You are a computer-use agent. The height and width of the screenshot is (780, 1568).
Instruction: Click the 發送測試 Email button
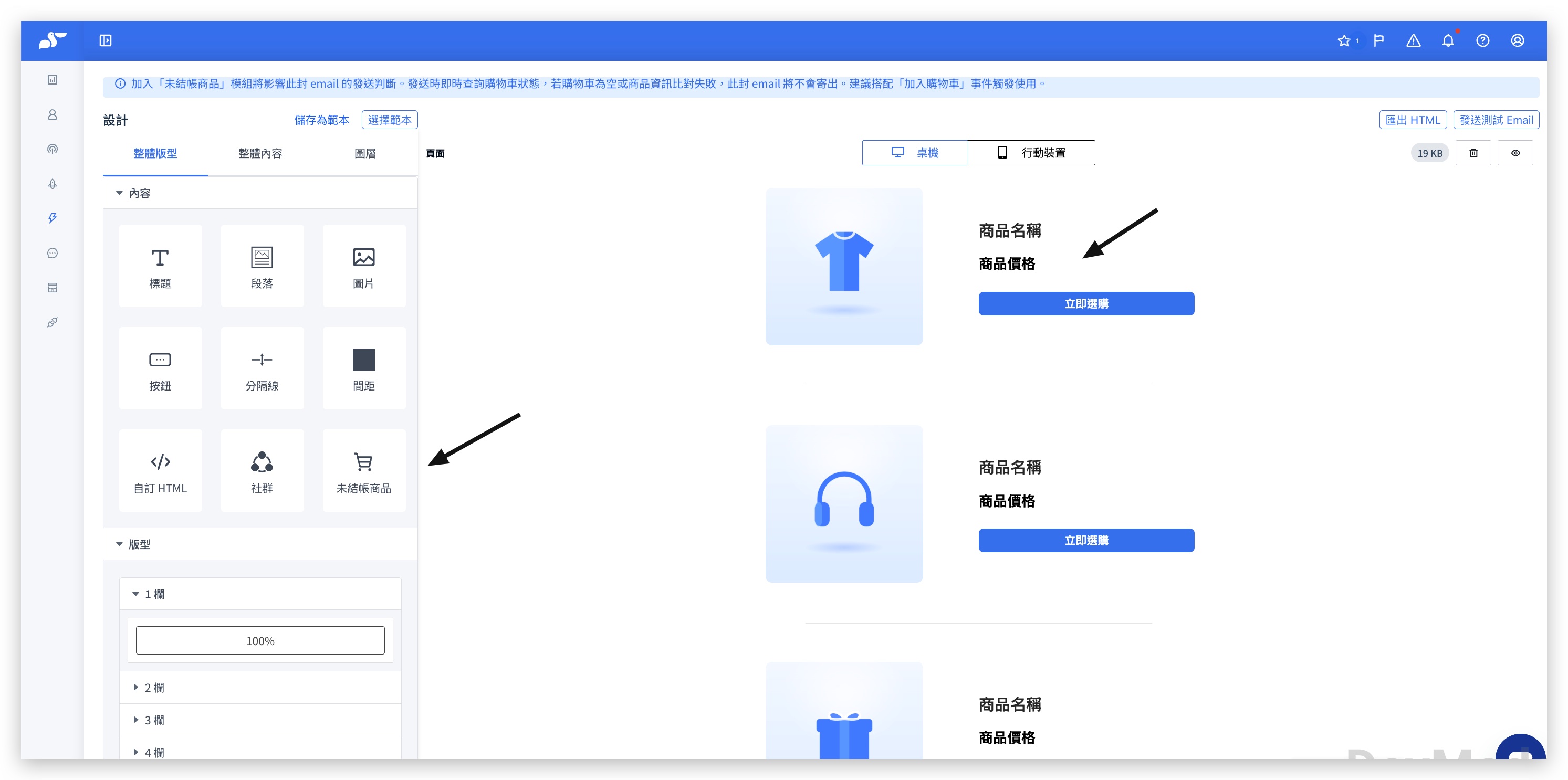tap(1496, 120)
